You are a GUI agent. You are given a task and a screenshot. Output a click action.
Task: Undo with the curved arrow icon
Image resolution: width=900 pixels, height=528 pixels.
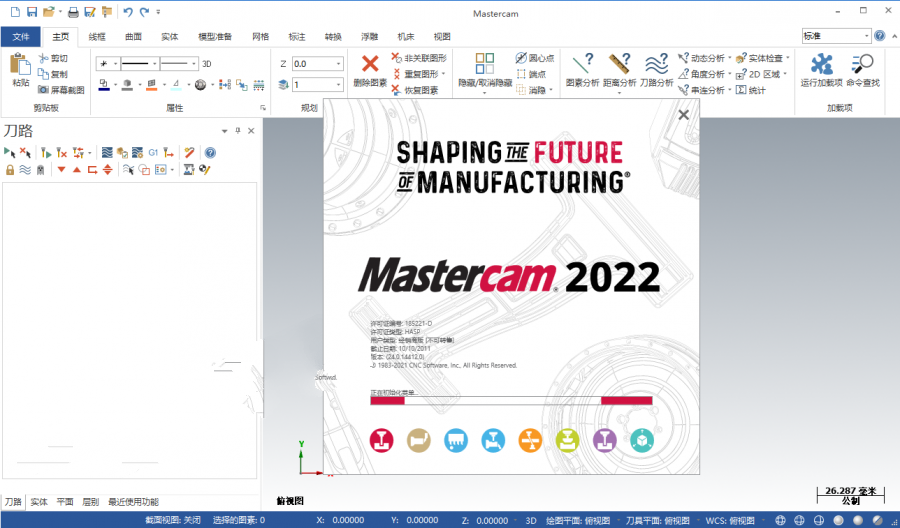[127, 11]
